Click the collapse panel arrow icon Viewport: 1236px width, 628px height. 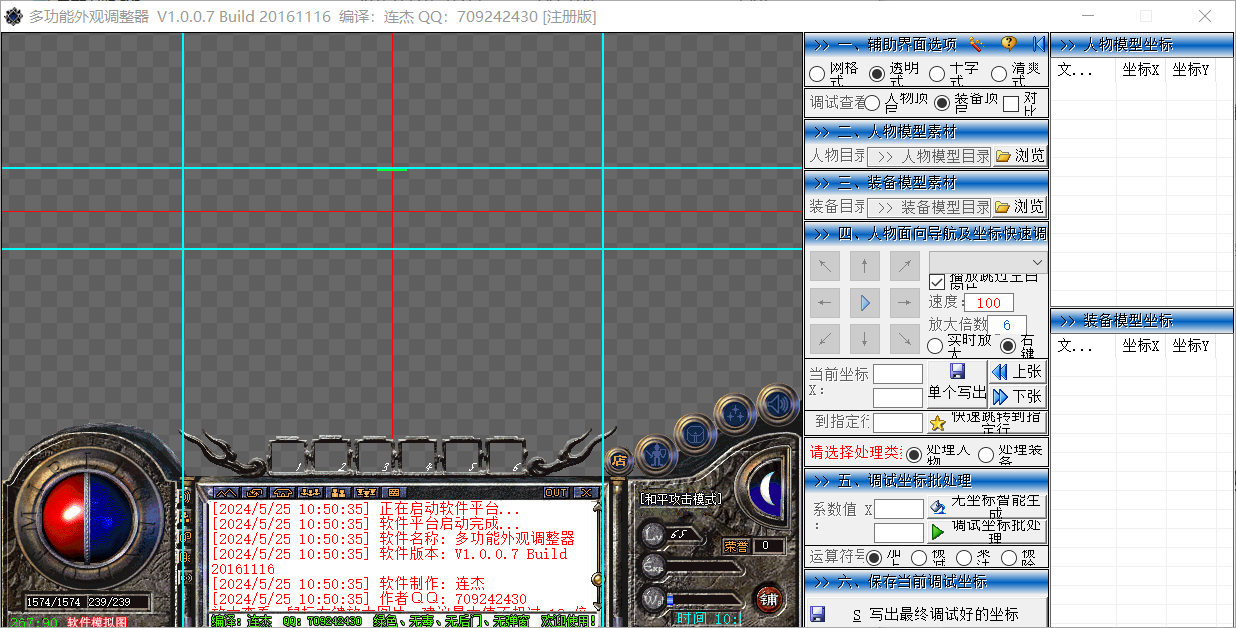(x=1039, y=44)
